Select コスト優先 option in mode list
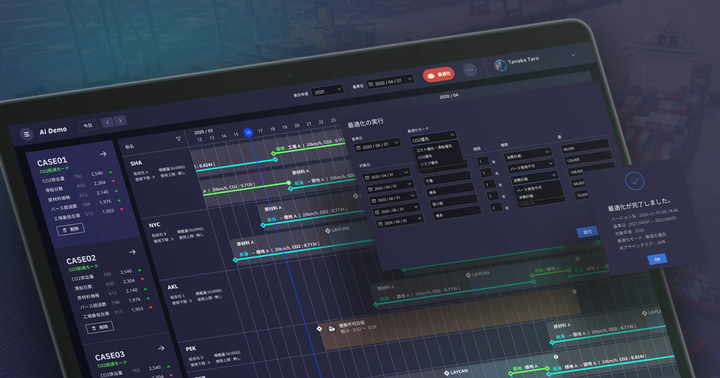Viewport: 720px width, 378px height. tap(434, 148)
